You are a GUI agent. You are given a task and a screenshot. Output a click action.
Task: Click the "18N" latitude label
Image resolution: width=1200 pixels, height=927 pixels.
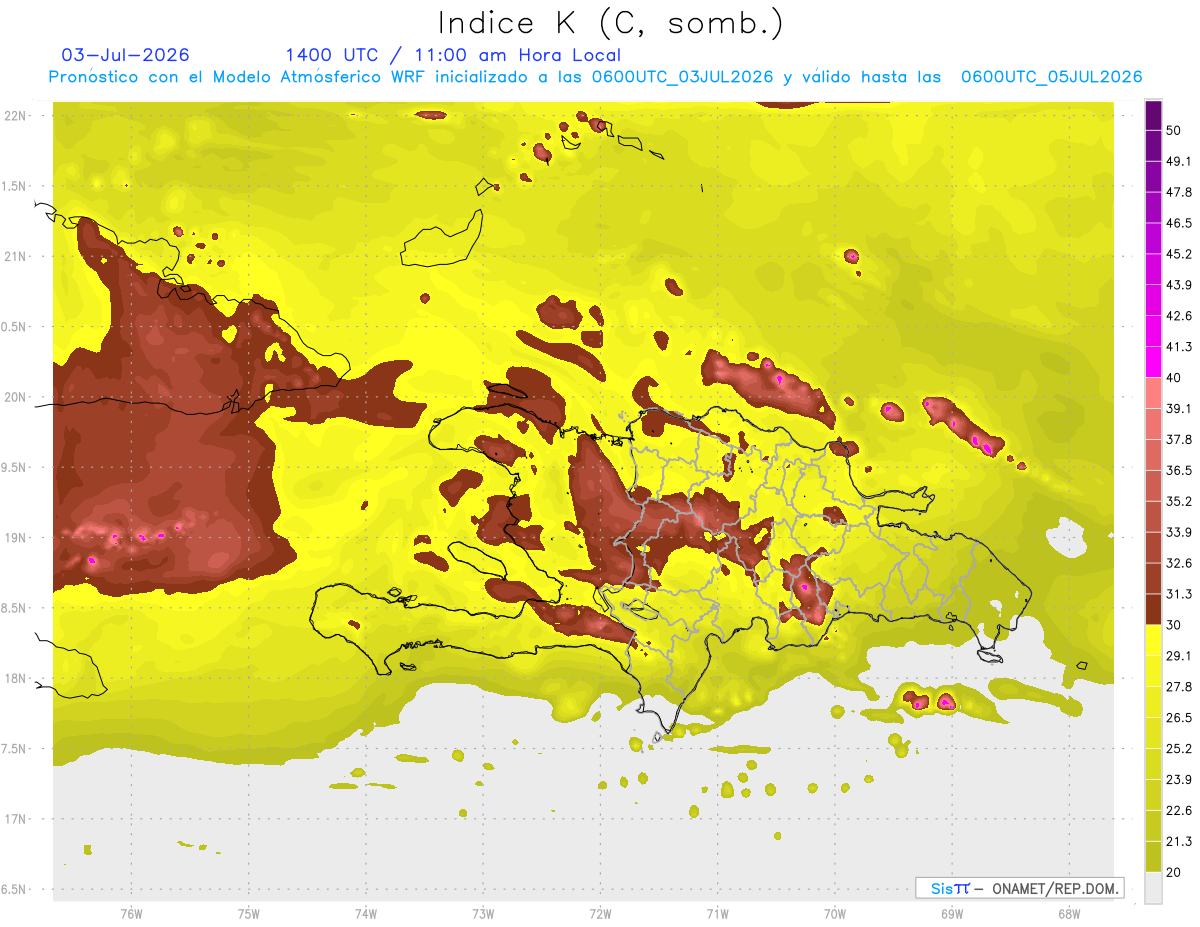[x=17, y=679]
